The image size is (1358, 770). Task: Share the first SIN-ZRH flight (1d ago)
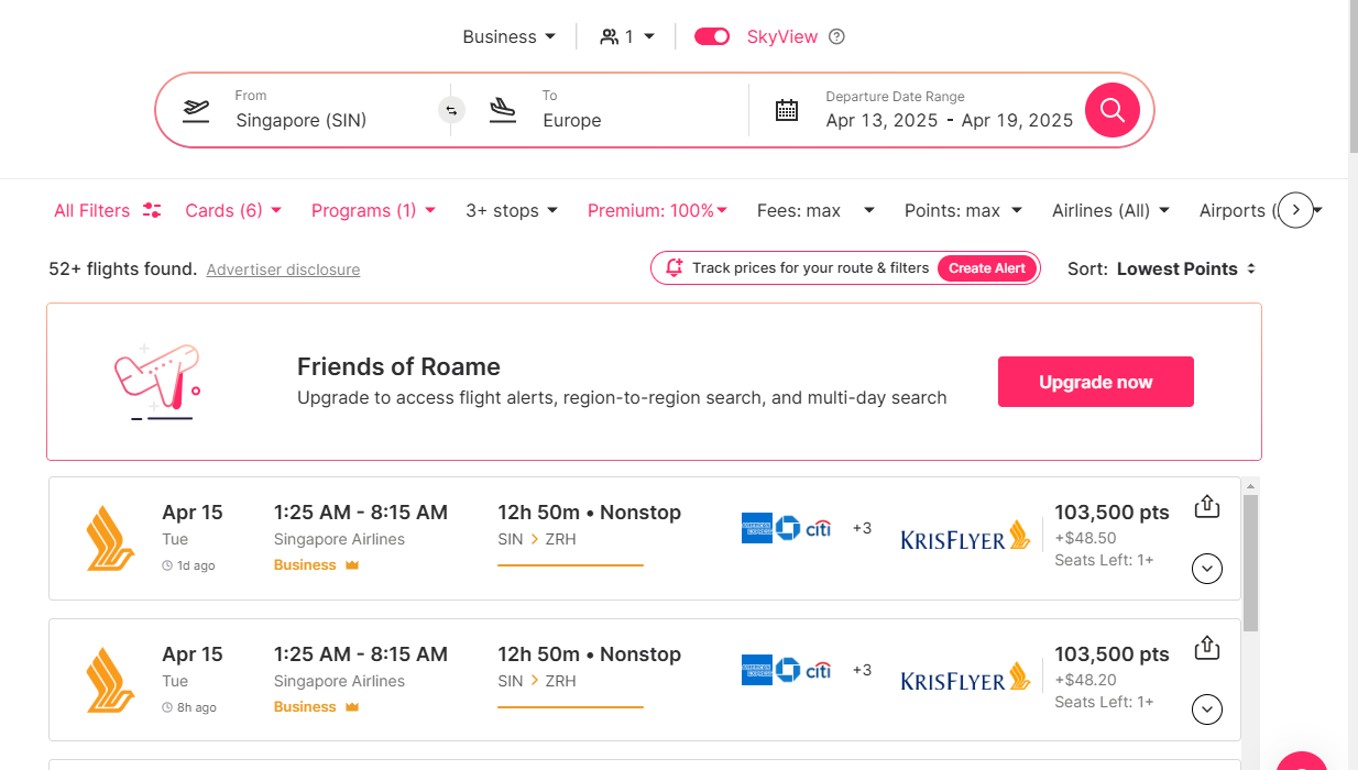click(x=1207, y=507)
